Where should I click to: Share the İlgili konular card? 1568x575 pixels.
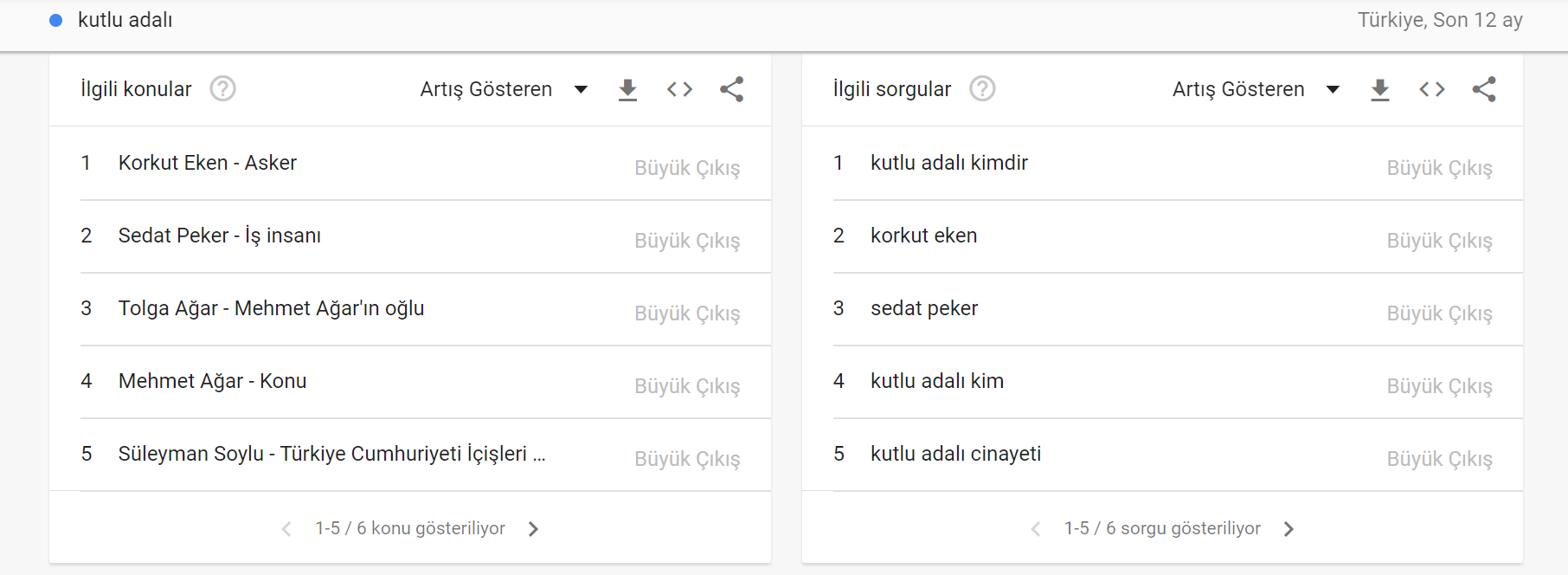pos(731,89)
